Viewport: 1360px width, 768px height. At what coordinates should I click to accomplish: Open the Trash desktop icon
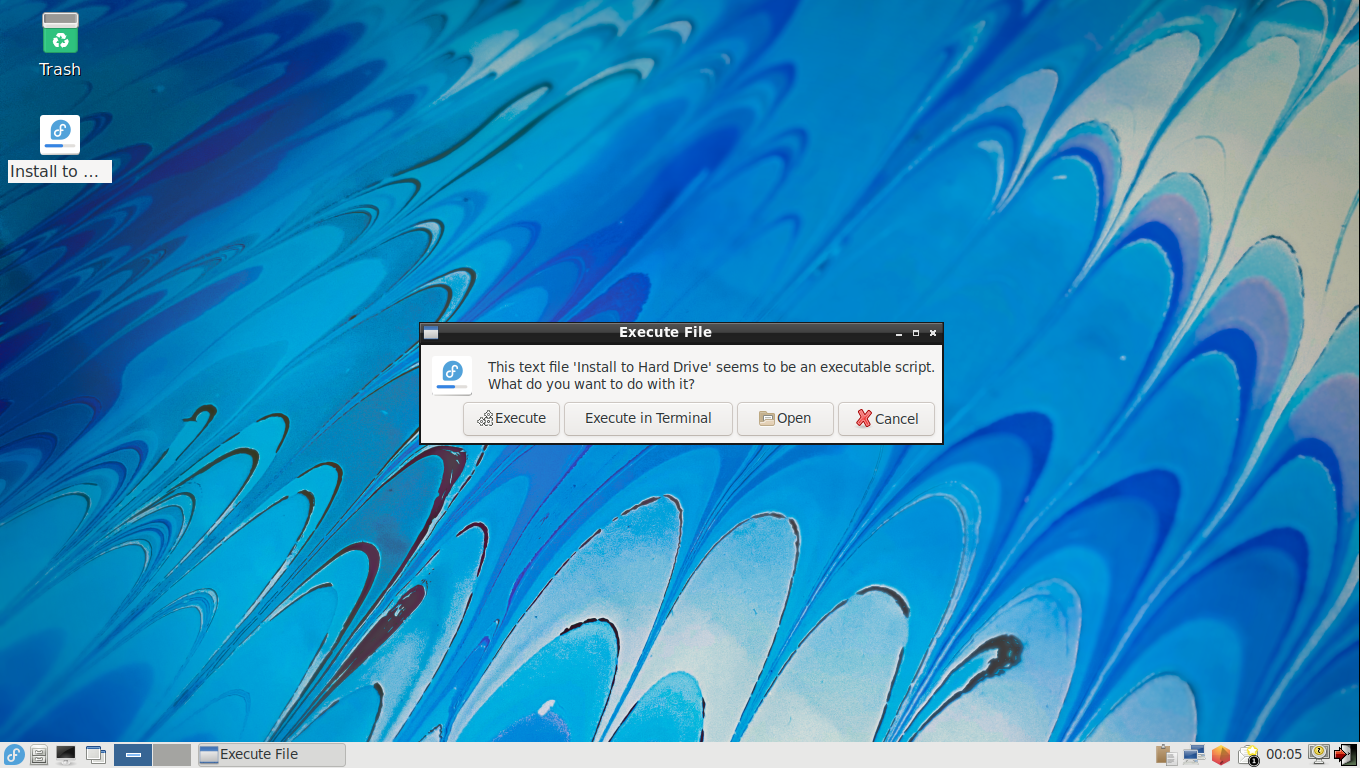pos(60,45)
